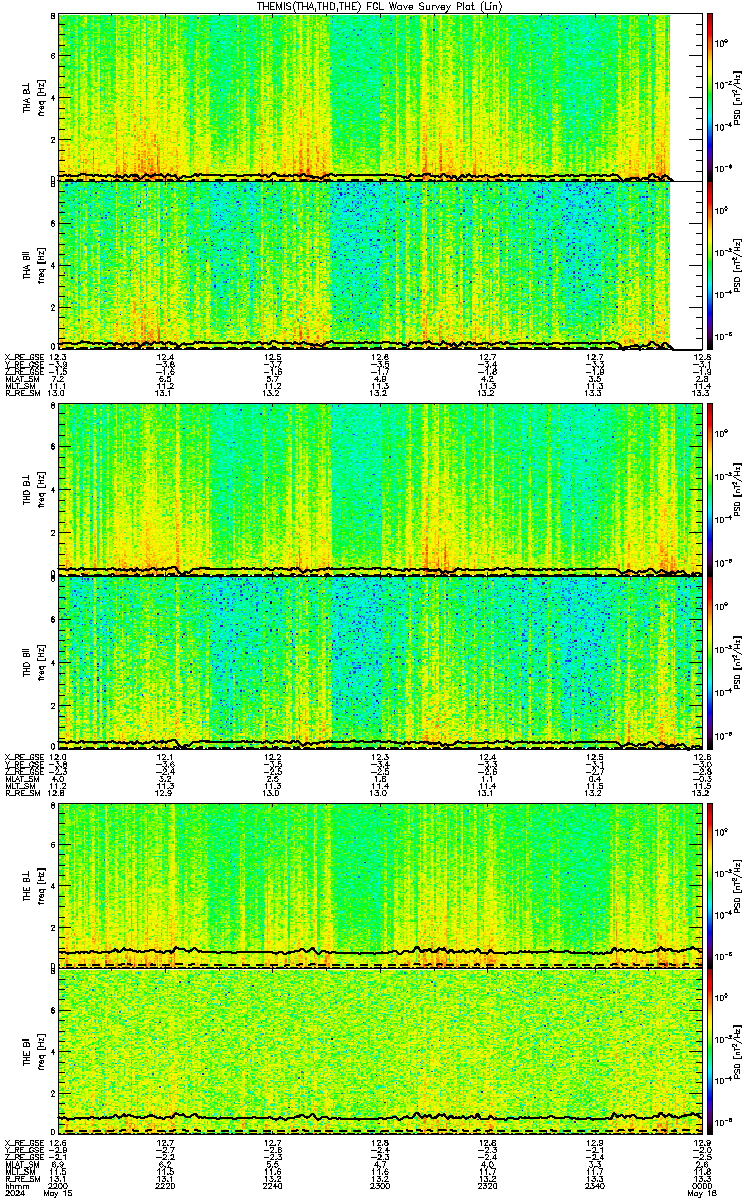Select the THD B-parallel spectrogram panel
The image size is (750, 1200).
coord(380,662)
